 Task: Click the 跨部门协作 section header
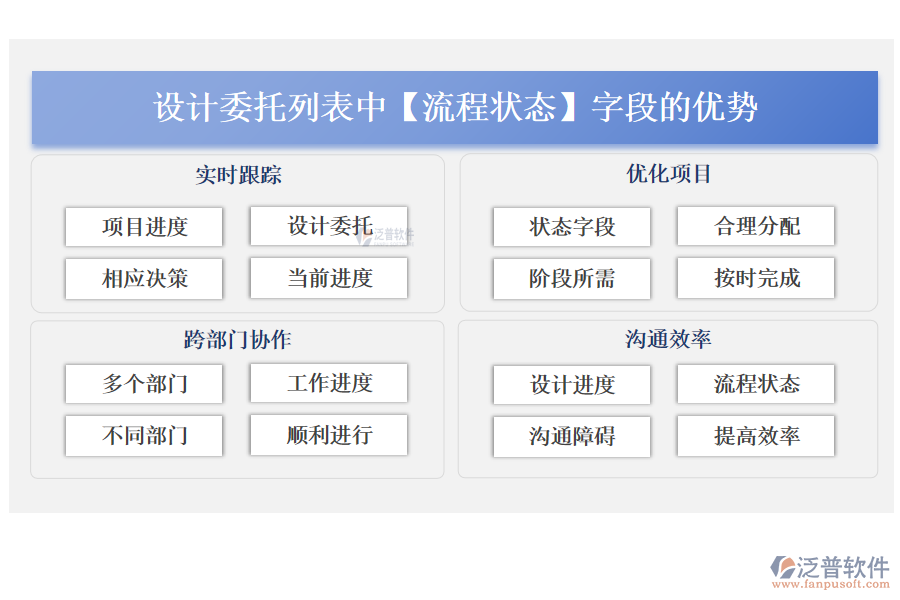pos(238,339)
